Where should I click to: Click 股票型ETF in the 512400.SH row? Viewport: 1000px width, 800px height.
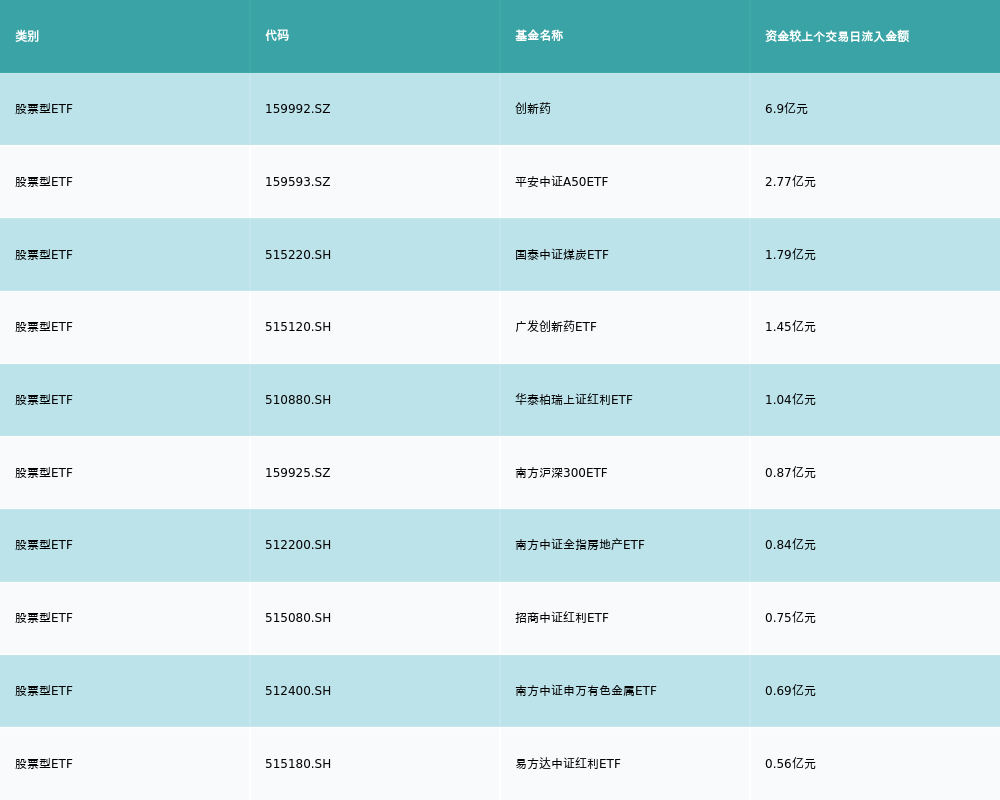pyautogui.click(x=44, y=691)
